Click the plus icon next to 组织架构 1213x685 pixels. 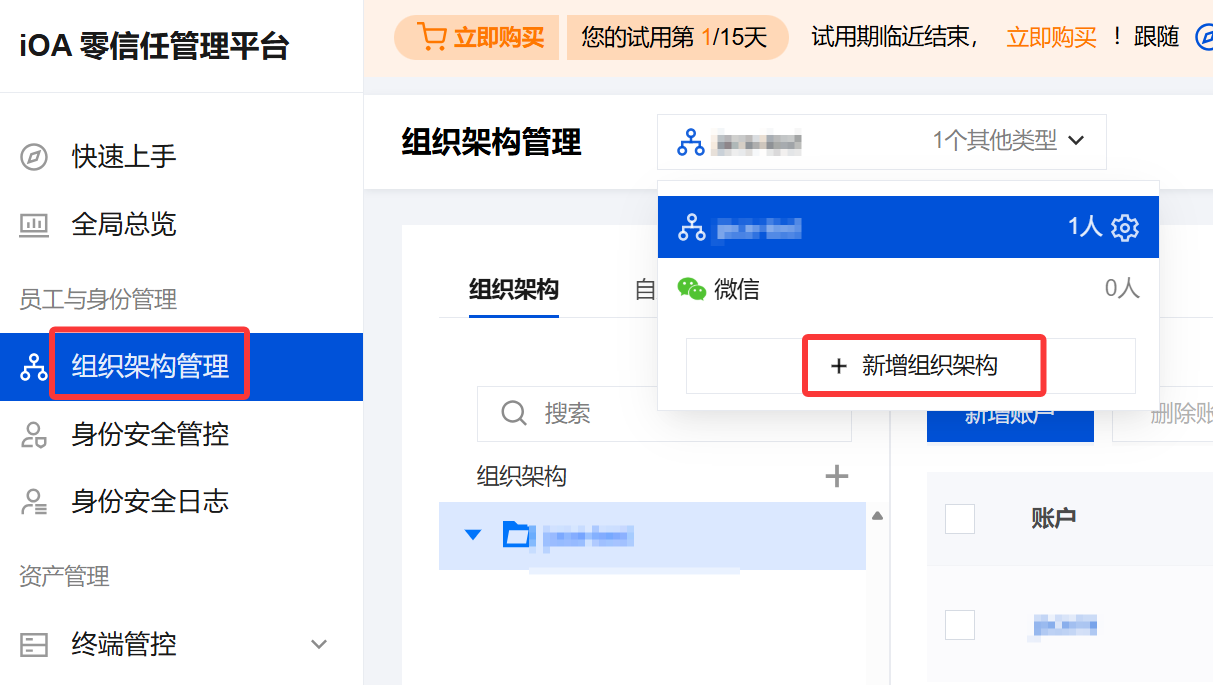[x=836, y=476]
